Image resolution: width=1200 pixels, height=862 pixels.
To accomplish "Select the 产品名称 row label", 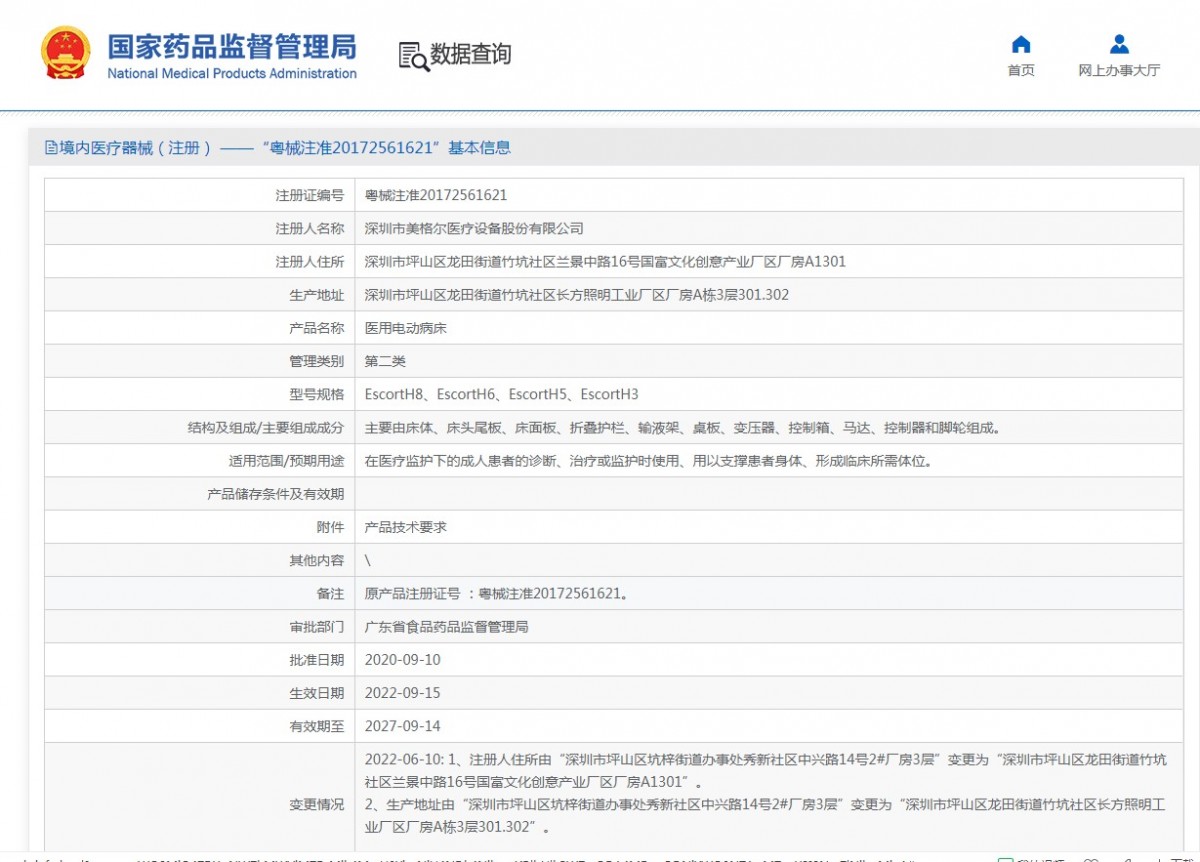I will (x=317, y=328).
